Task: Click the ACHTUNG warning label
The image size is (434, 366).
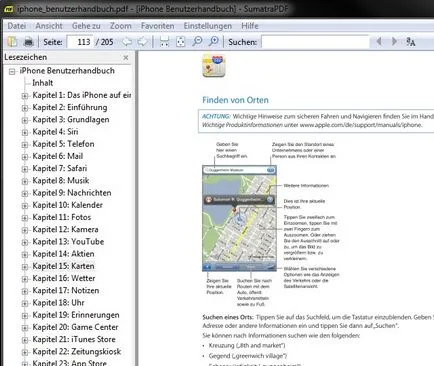Action: coord(216,116)
